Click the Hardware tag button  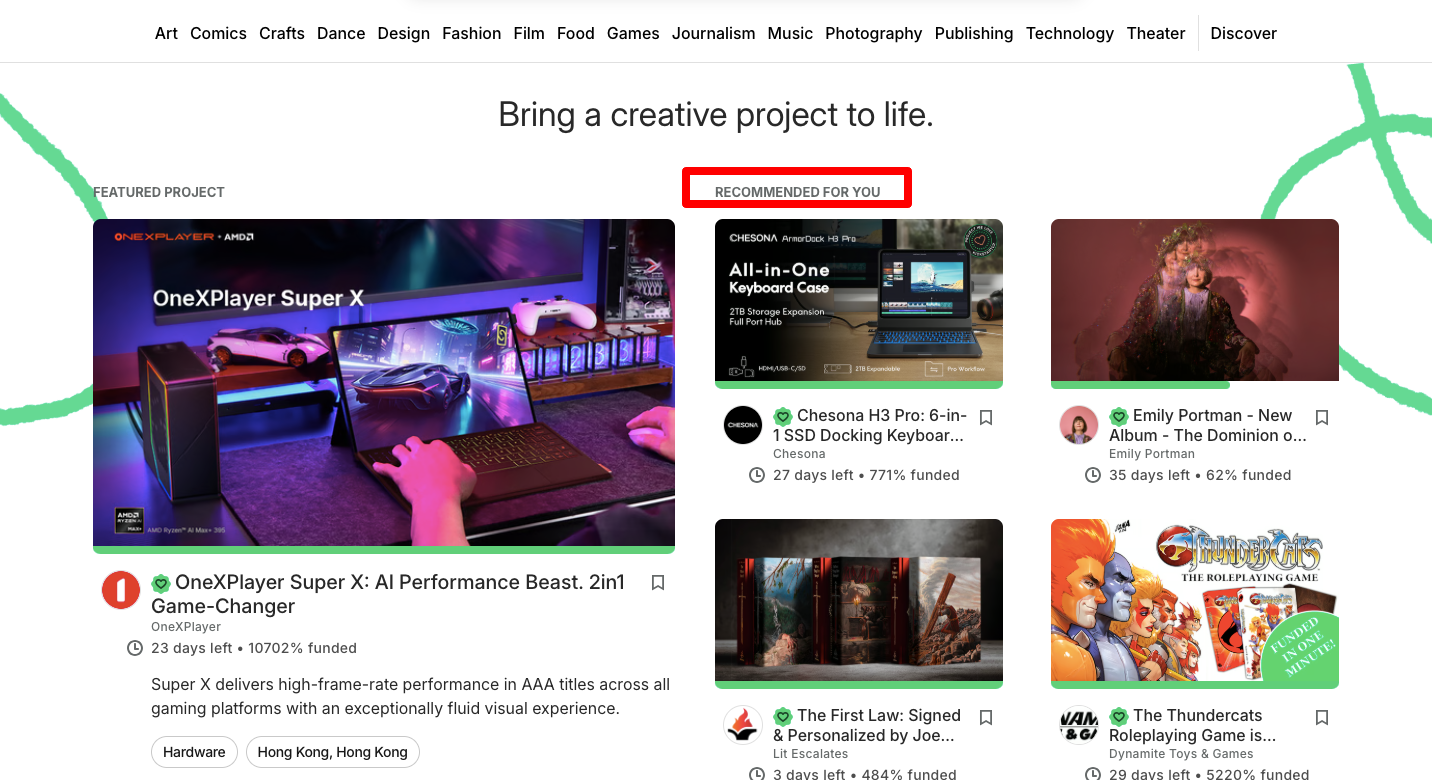(194, 752)
